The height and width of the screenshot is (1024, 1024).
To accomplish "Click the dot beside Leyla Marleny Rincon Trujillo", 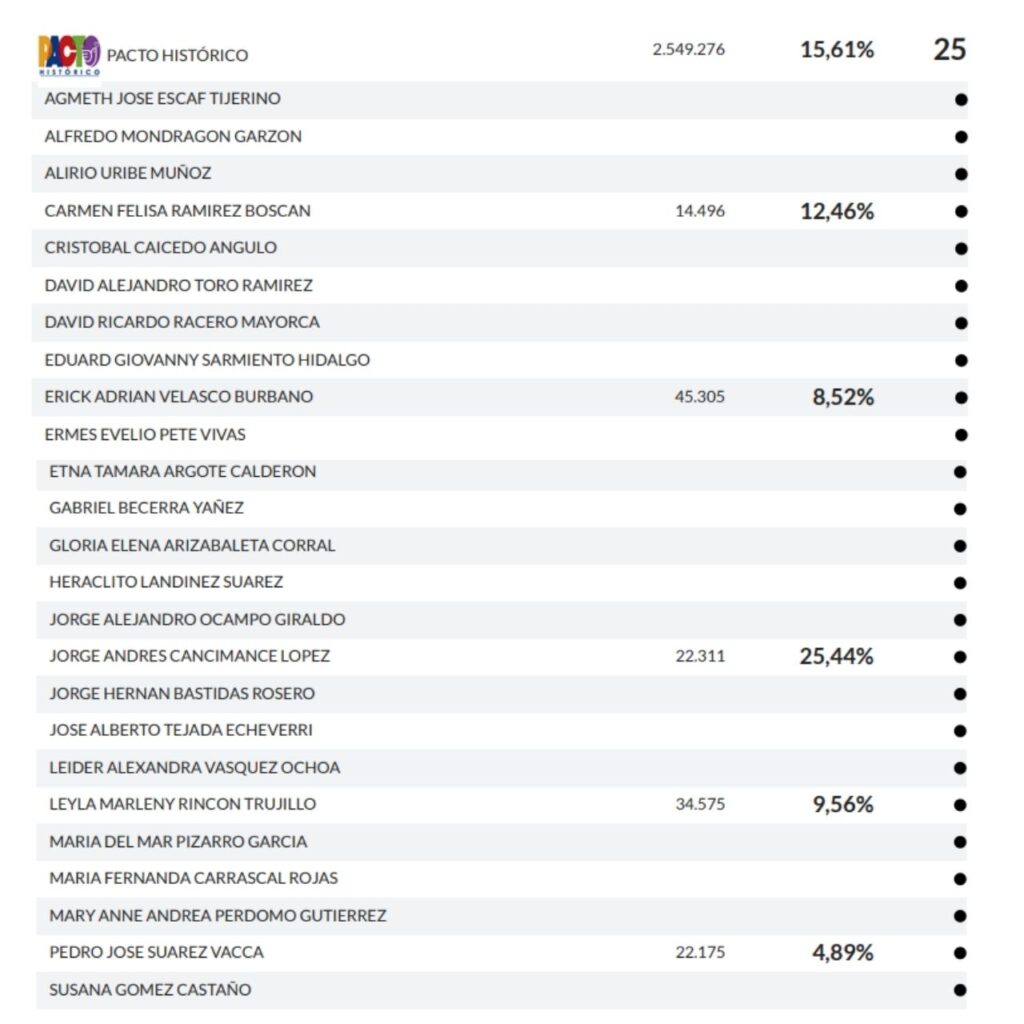I will pyautogui.click(x=961, y=805).
